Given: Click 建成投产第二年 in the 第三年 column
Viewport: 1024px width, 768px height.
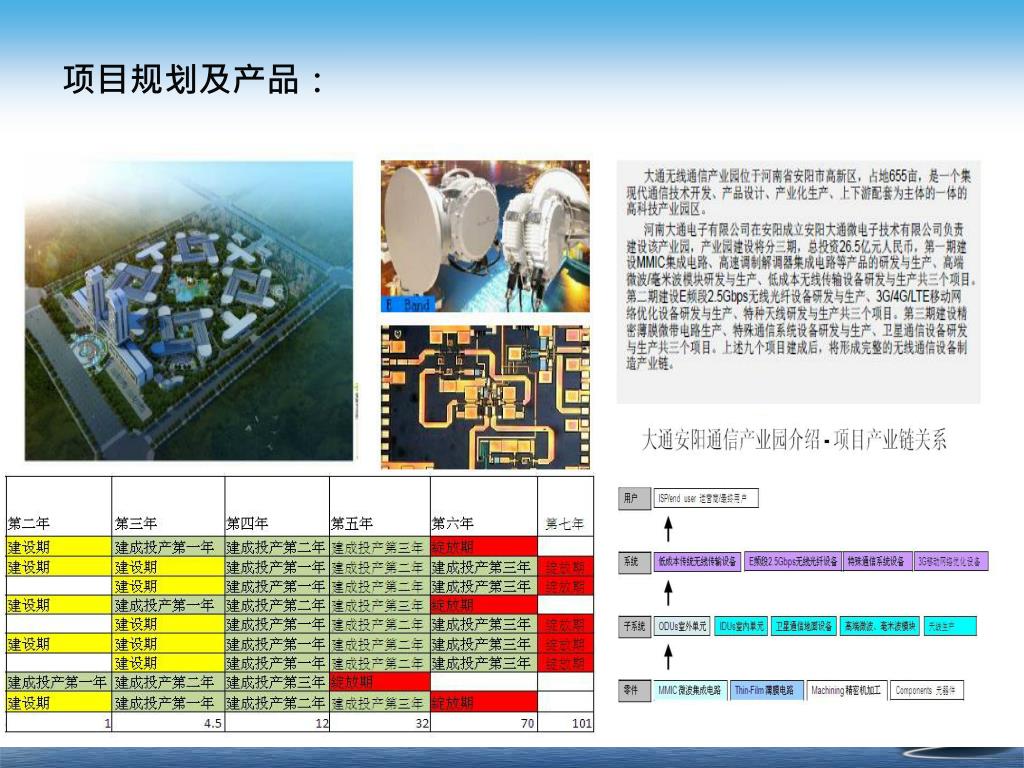Looking at the screenshot, I should 168,682.
